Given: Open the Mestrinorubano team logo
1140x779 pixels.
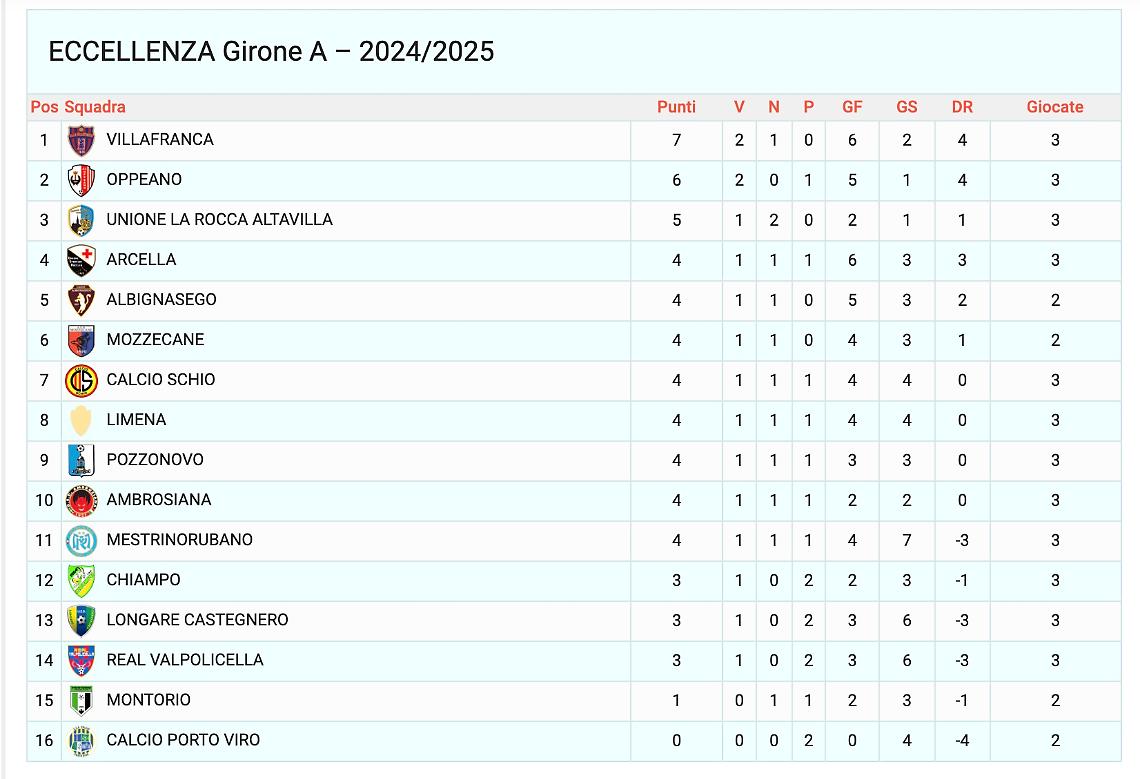Looking at the screenshot, I should pyautogui.click(x=81, y=541).
